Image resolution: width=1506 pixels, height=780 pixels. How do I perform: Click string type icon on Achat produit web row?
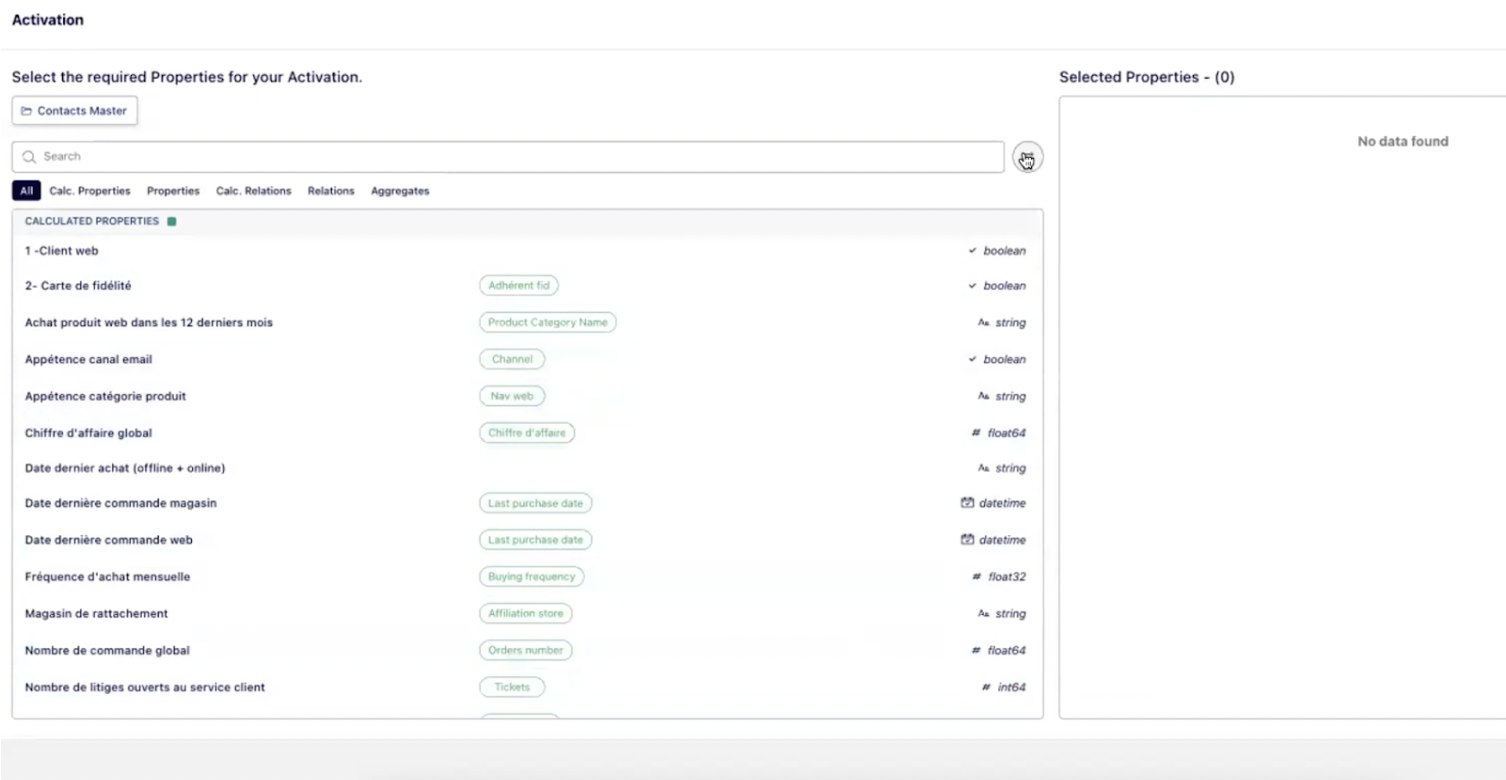coord(983,323)
